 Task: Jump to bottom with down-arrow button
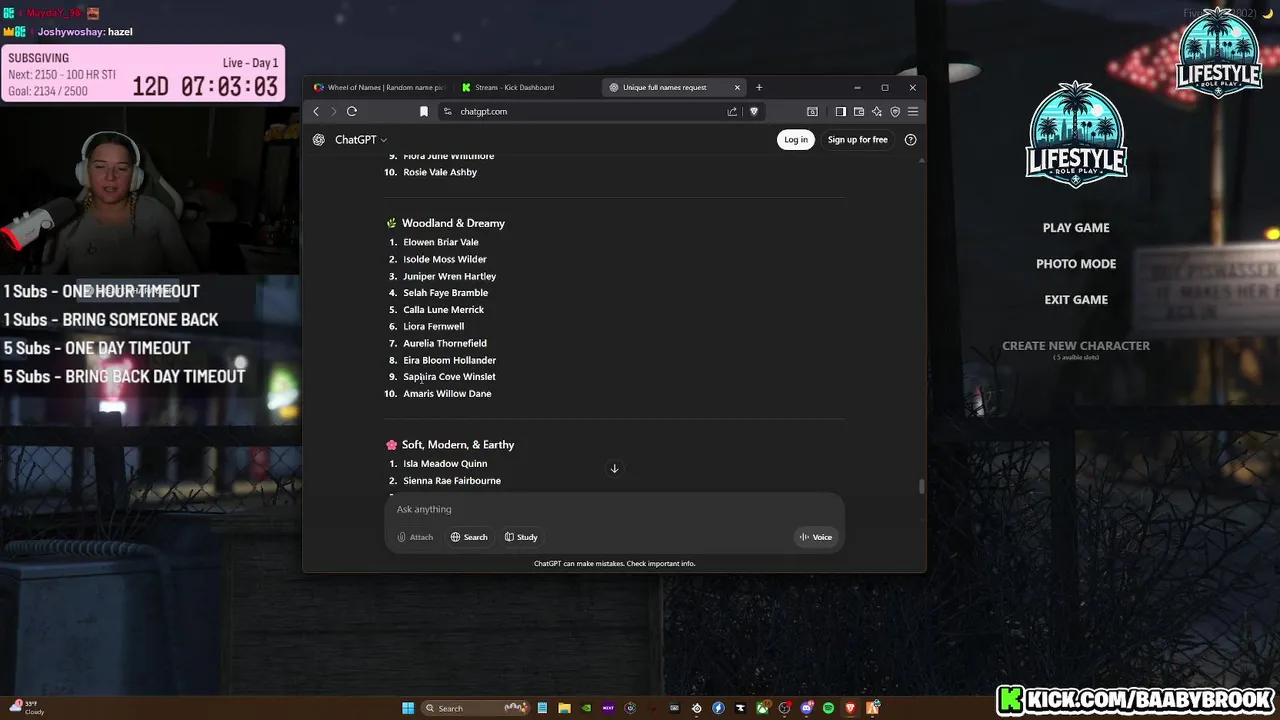click(614, 468)
